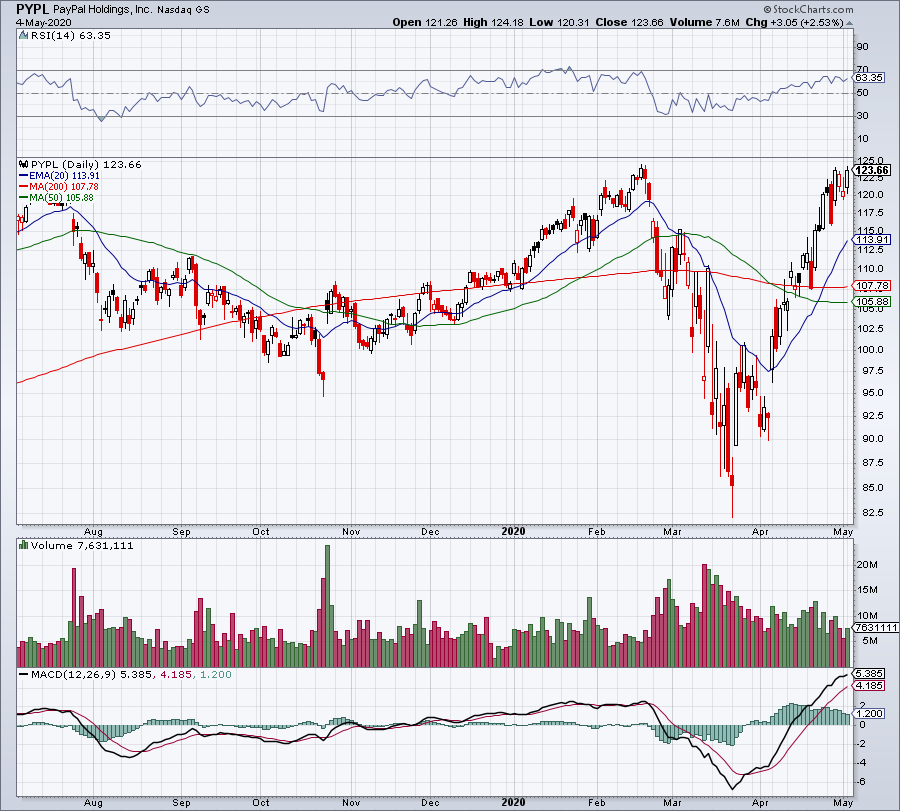Select the EMA(20) 113.91 legend entry
This screenshot has width=900, height=811.
click(x=64, y=176)
